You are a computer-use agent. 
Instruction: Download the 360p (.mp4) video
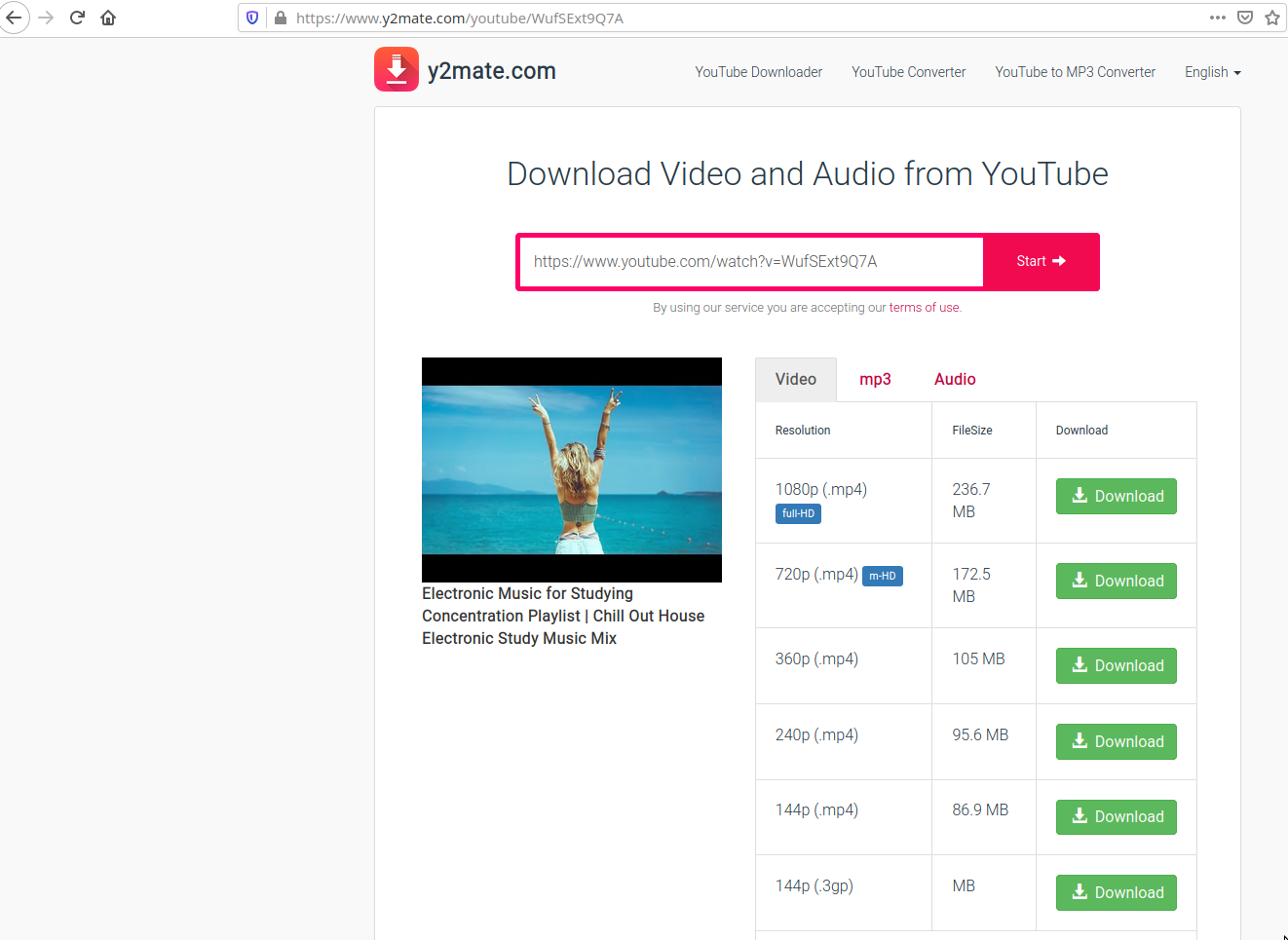pos(1117,666)
